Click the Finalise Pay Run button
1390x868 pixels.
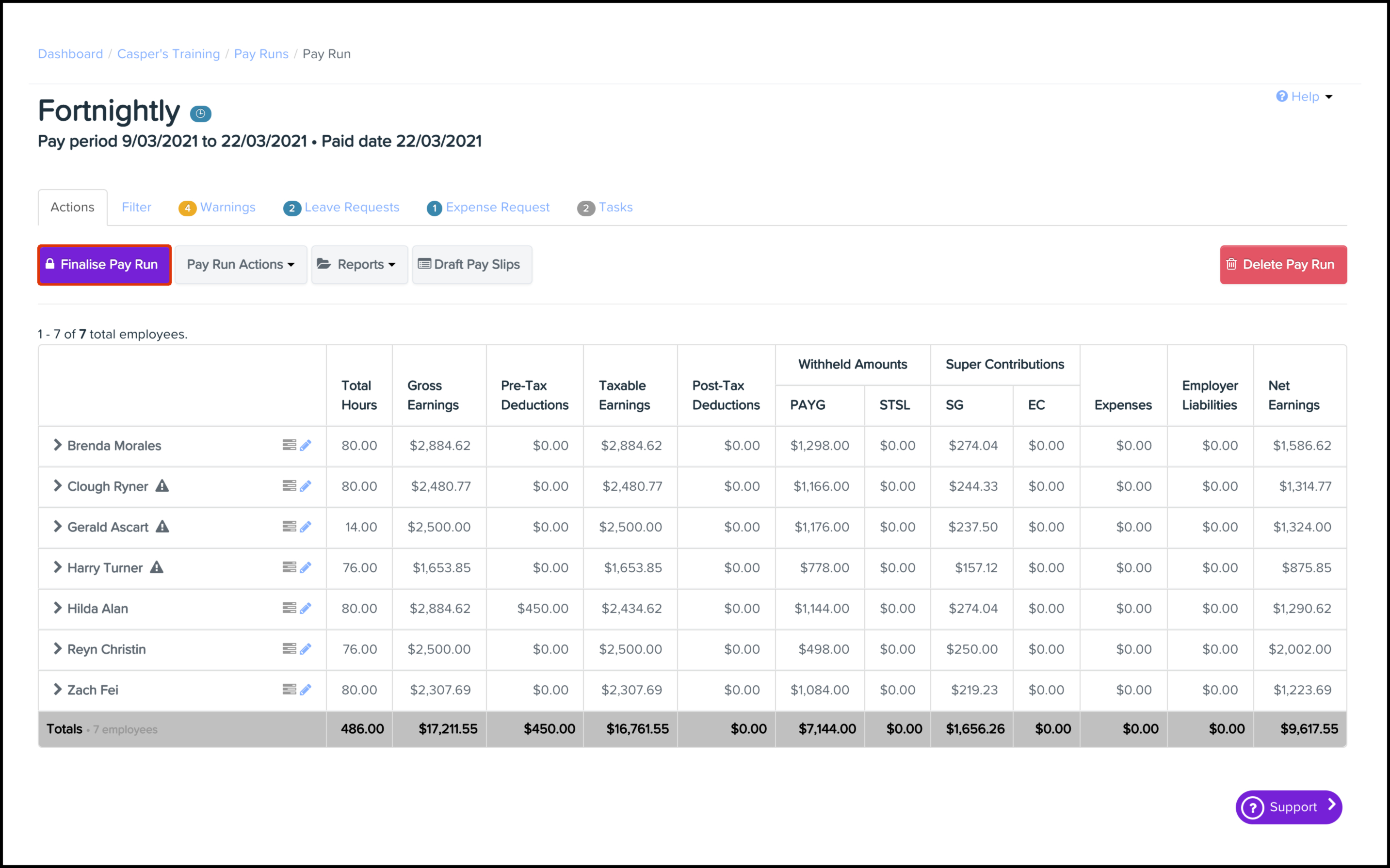104,265
